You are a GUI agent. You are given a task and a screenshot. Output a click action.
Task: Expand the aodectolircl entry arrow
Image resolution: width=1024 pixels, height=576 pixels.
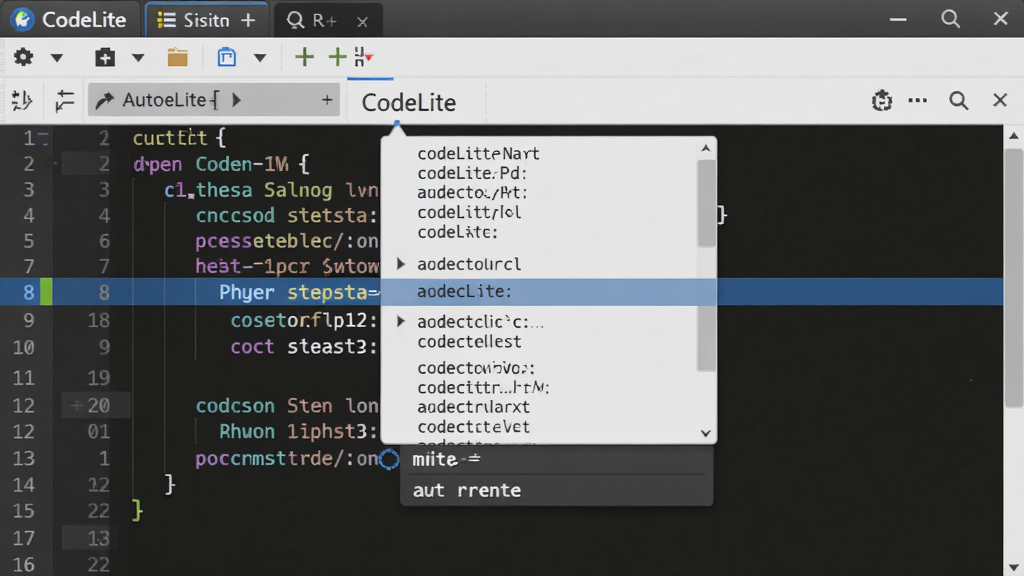pyautogui.click(x=401, y=264)
